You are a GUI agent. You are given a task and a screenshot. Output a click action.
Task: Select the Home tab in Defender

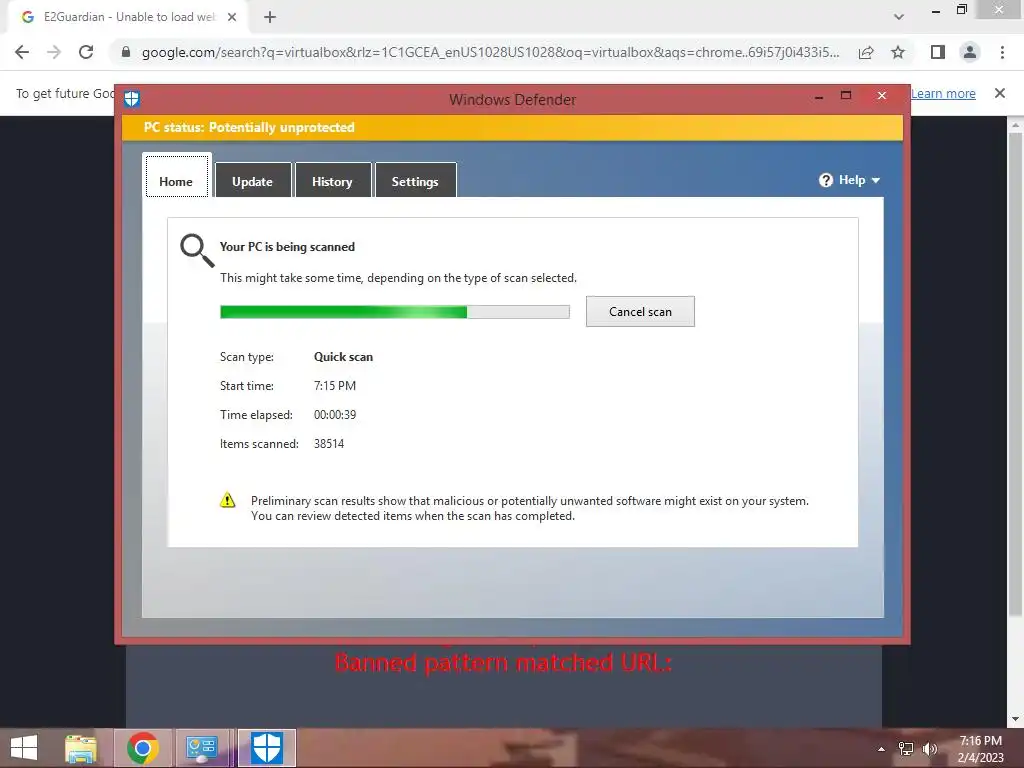tap(176, 176)
